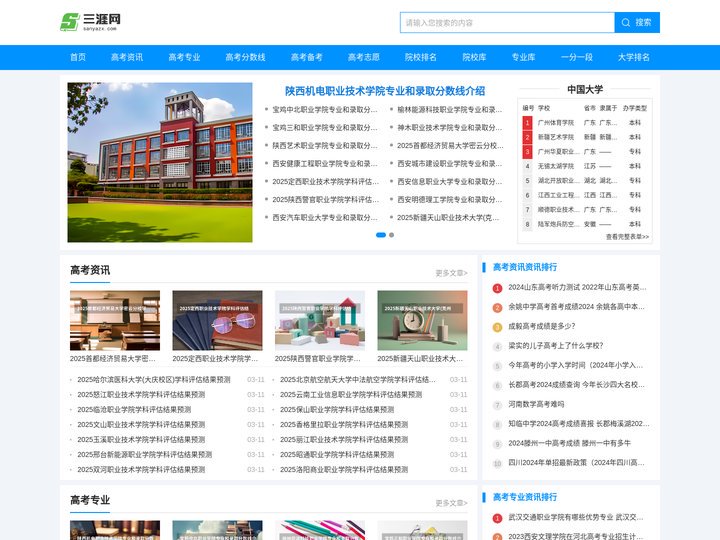Open ranked article 2024滕州一中高考成绩
The width and height of the screenshot is (720, 540).
point(569,444)
